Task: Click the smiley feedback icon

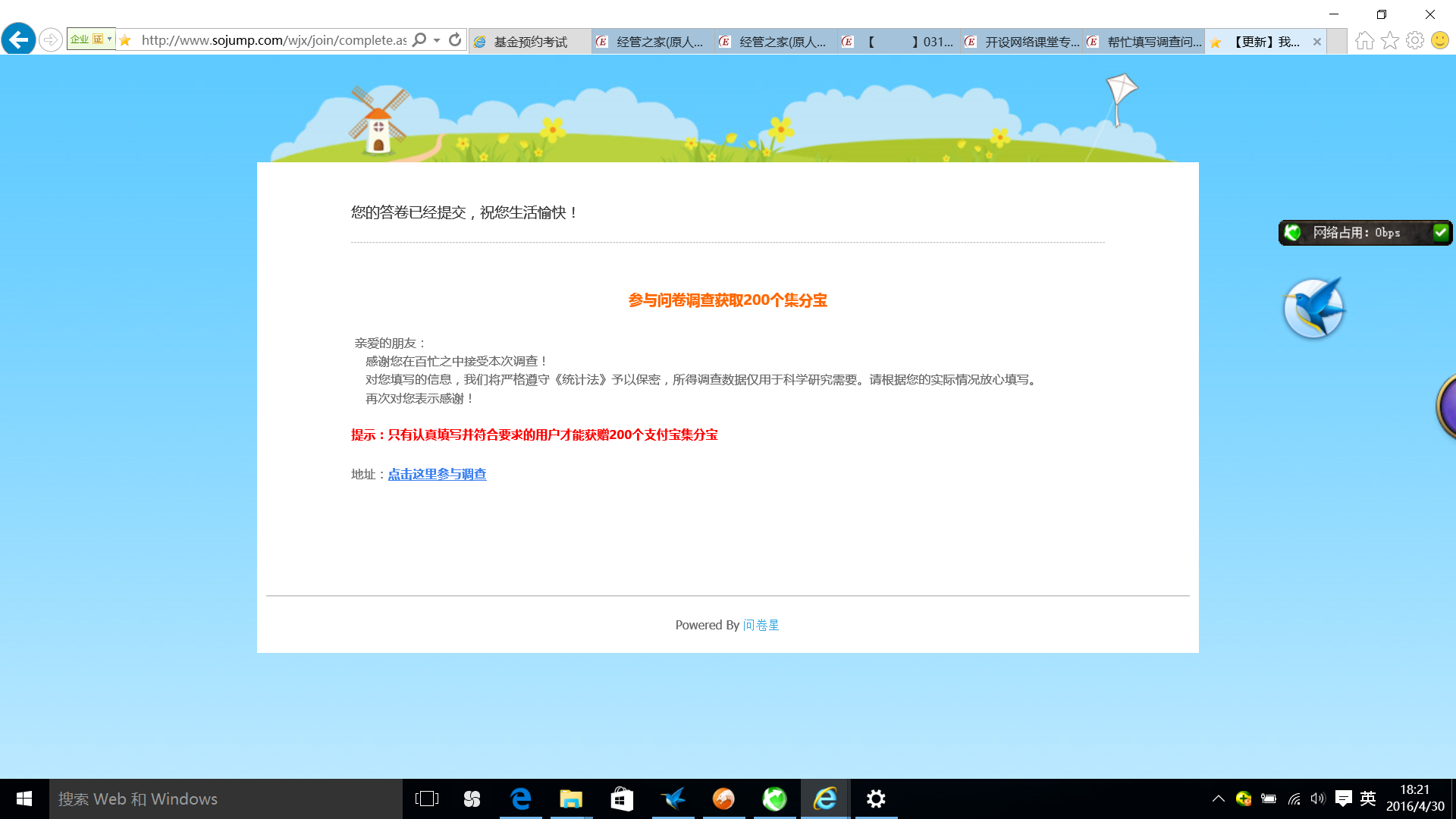Action: pyautogui.click(x=1439, y=40)
